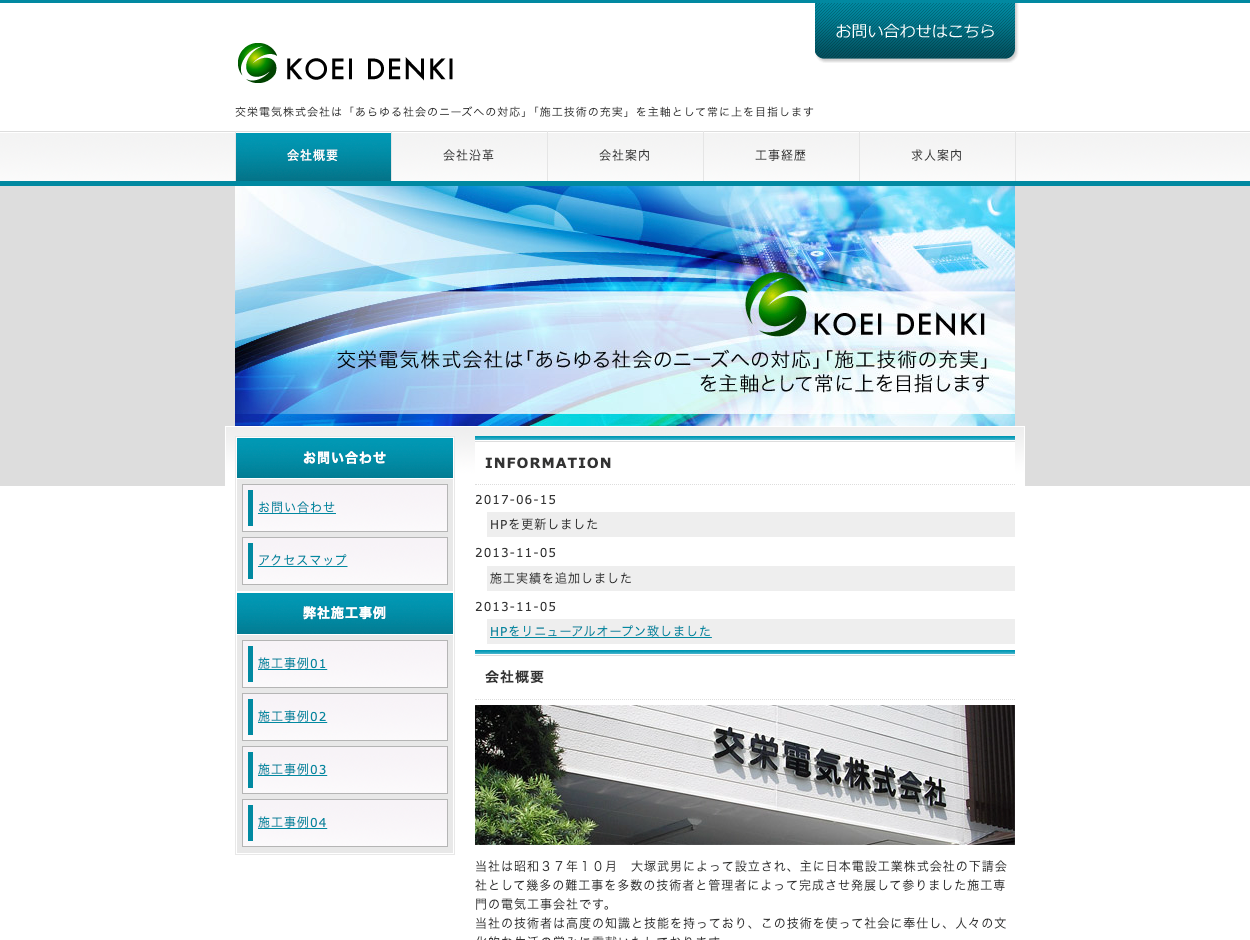Open 施工事例04 construction example

tap(292, 822)
